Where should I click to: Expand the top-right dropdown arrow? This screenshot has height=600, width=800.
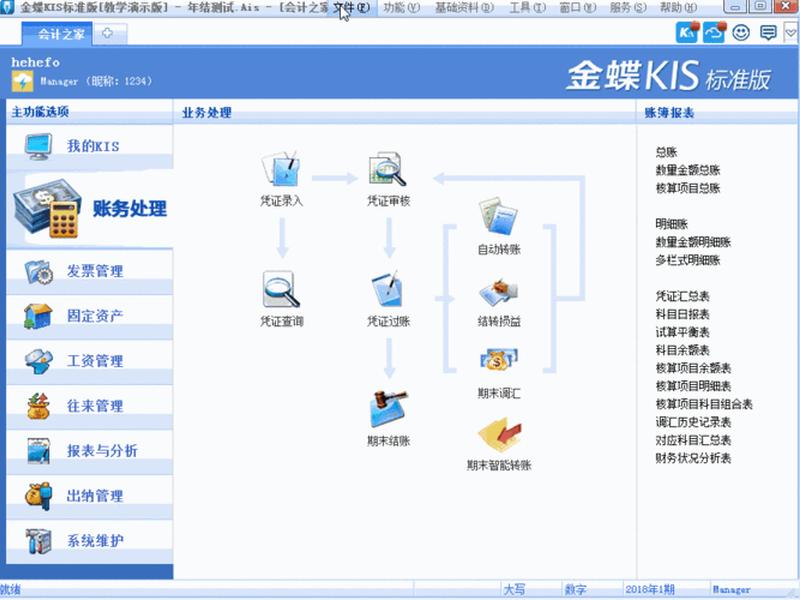(791, 33)
